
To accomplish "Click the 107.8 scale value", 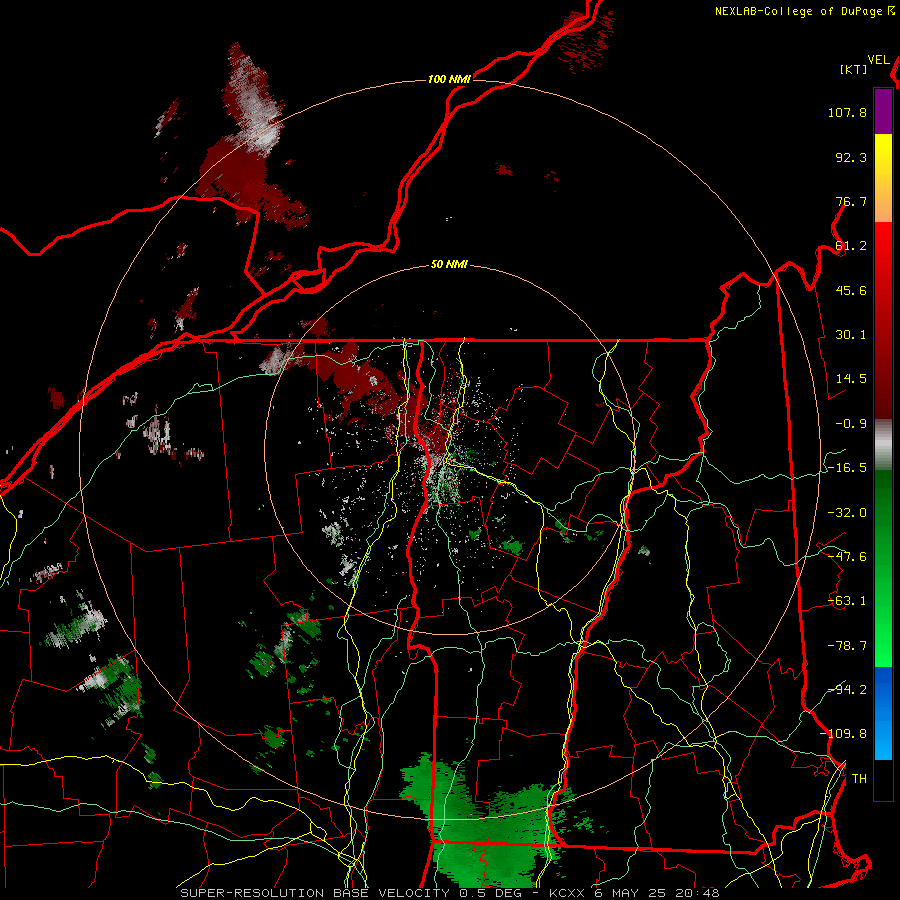I will [847, 112].
